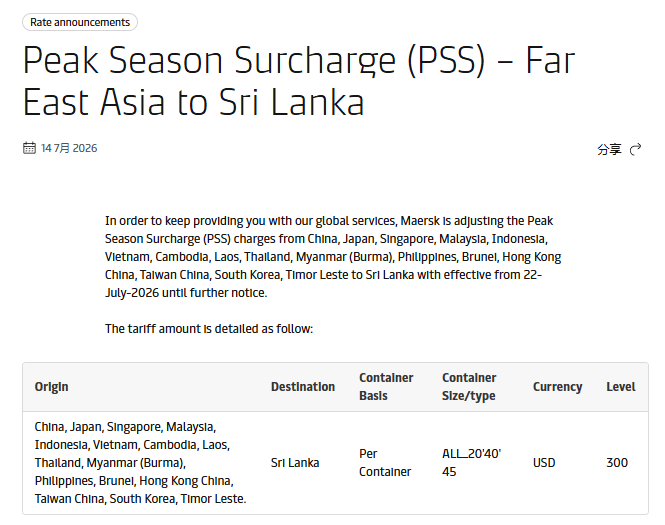Click the 分享 share label
Screen dimensions: 665x525
pyautogui.click(x=609, y=149)
